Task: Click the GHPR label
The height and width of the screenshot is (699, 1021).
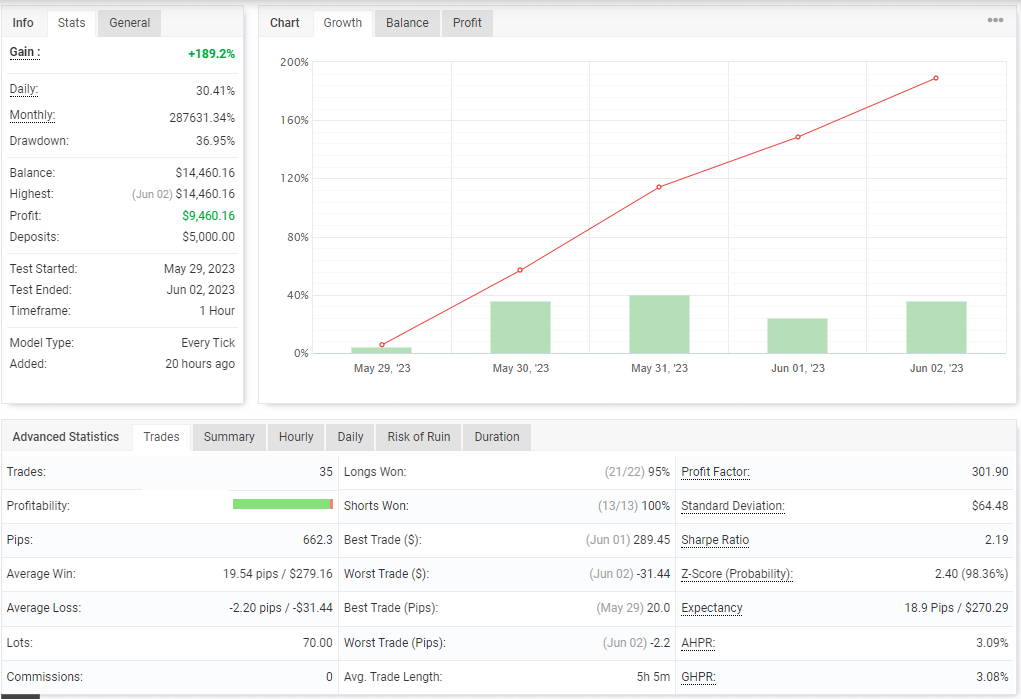Action: 698,677
